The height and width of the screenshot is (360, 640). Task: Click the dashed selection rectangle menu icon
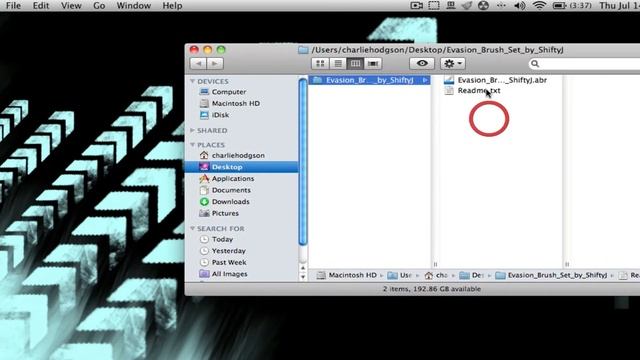pos(434,6)
